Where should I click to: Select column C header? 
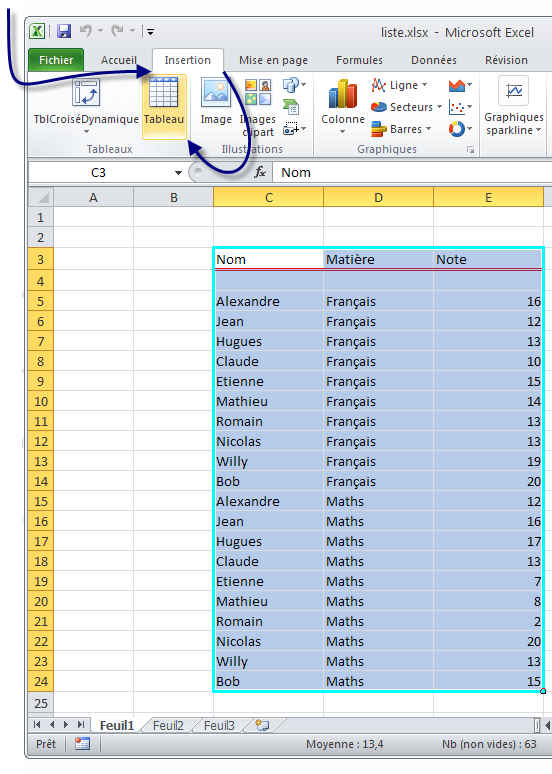pyautogui.click(x=269, y=197)
